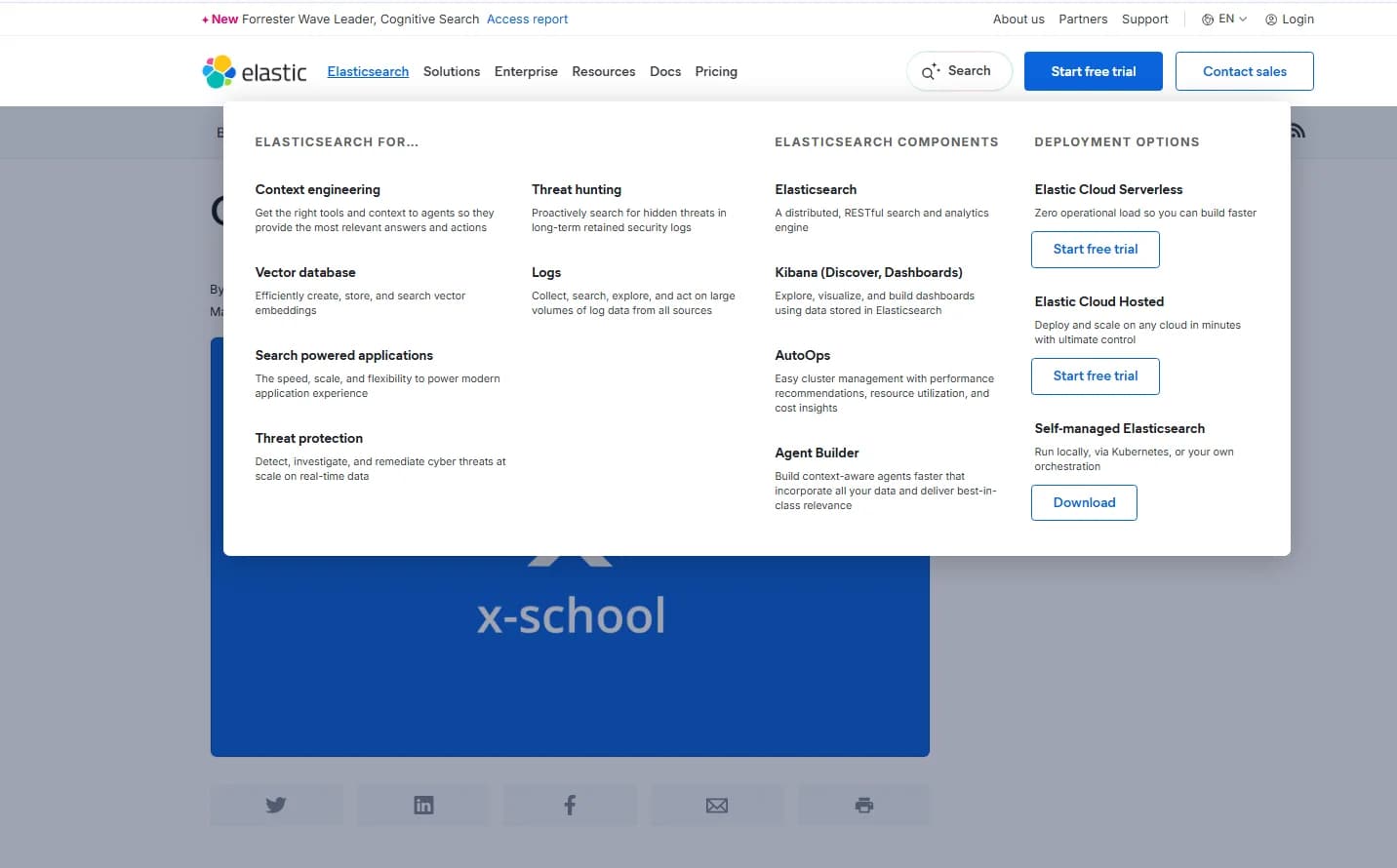Open the Enterprise menu item
1397x868 pixels.
point(526,71)
